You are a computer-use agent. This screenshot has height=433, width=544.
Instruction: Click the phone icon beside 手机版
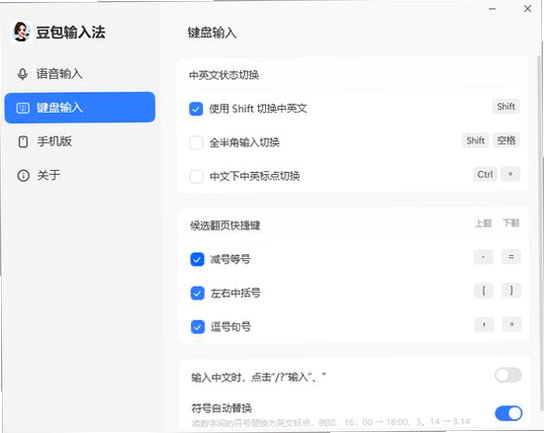click(23, 142)
